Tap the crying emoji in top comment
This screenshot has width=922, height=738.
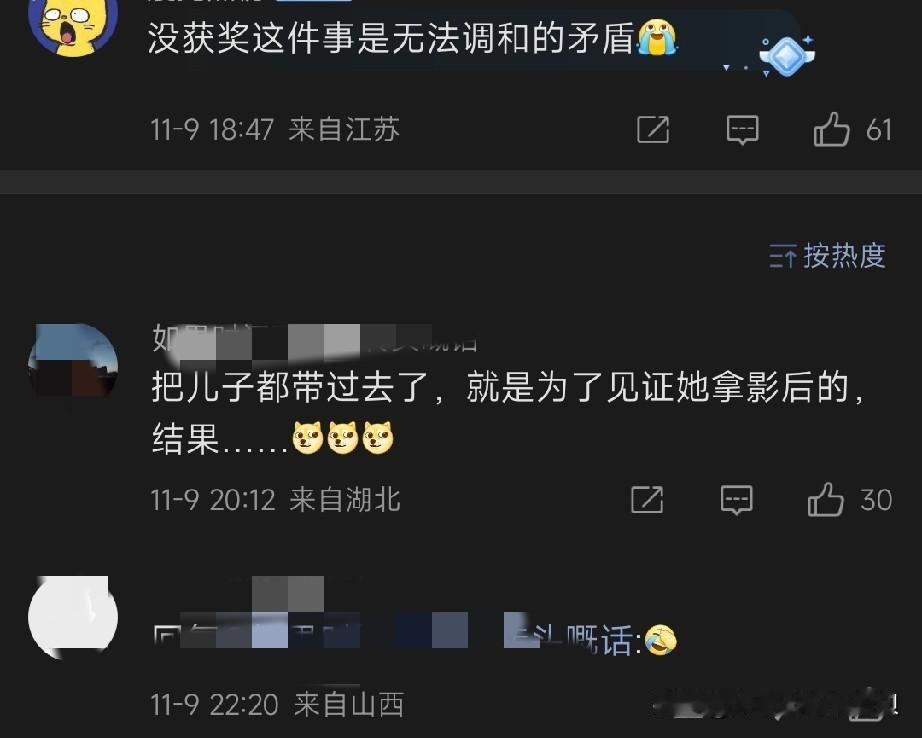click(x=657, y=38)
